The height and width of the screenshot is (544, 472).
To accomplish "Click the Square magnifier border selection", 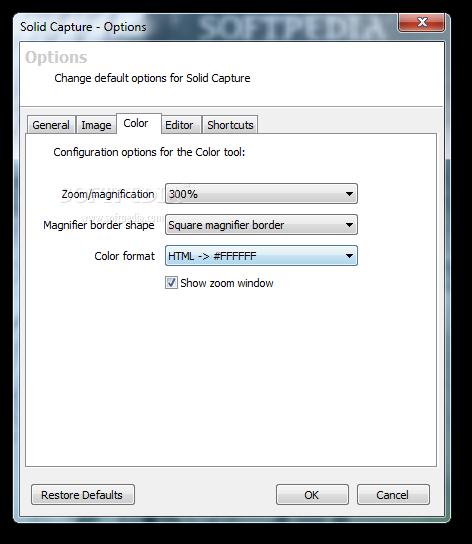I will [226, 225].
